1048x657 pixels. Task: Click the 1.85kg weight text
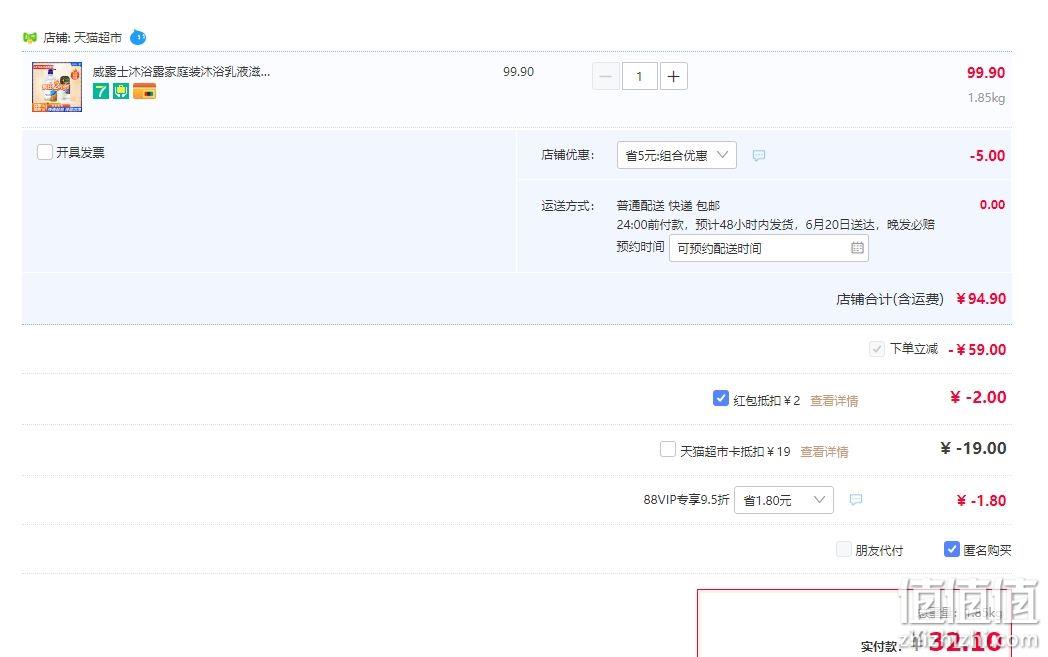987,98
